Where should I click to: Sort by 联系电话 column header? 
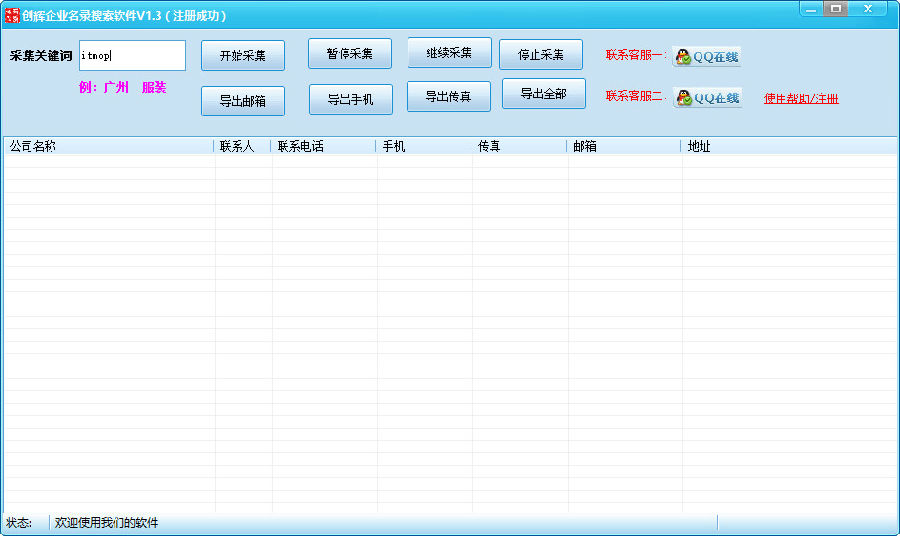(x=323, y=146)
